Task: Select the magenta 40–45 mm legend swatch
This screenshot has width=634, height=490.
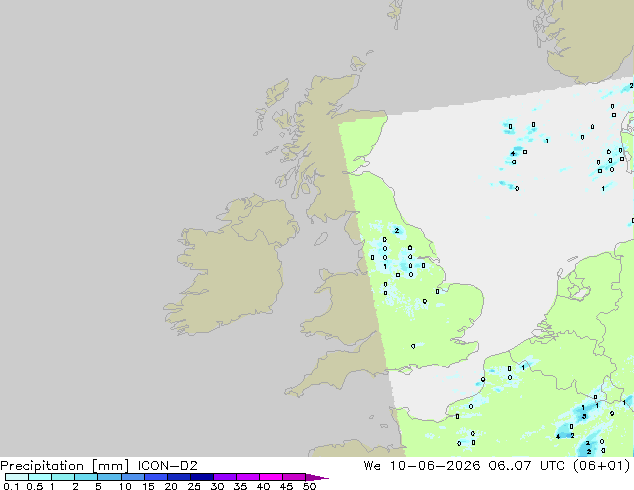Action: (x=271, y=477)
